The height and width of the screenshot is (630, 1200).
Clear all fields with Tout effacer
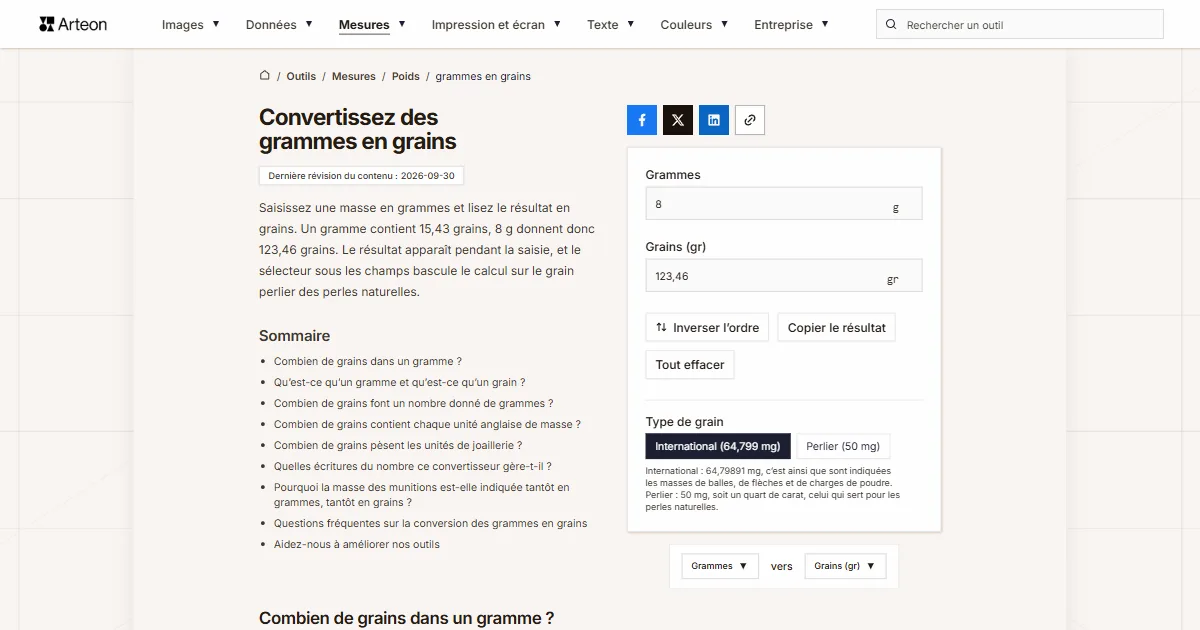pos(690,365)
